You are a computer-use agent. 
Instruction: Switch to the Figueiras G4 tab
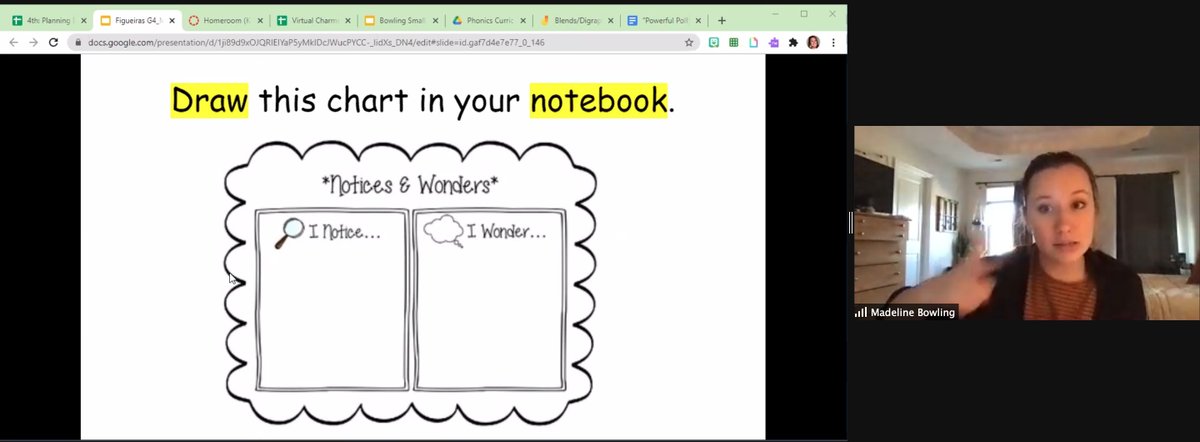(138, 20)
